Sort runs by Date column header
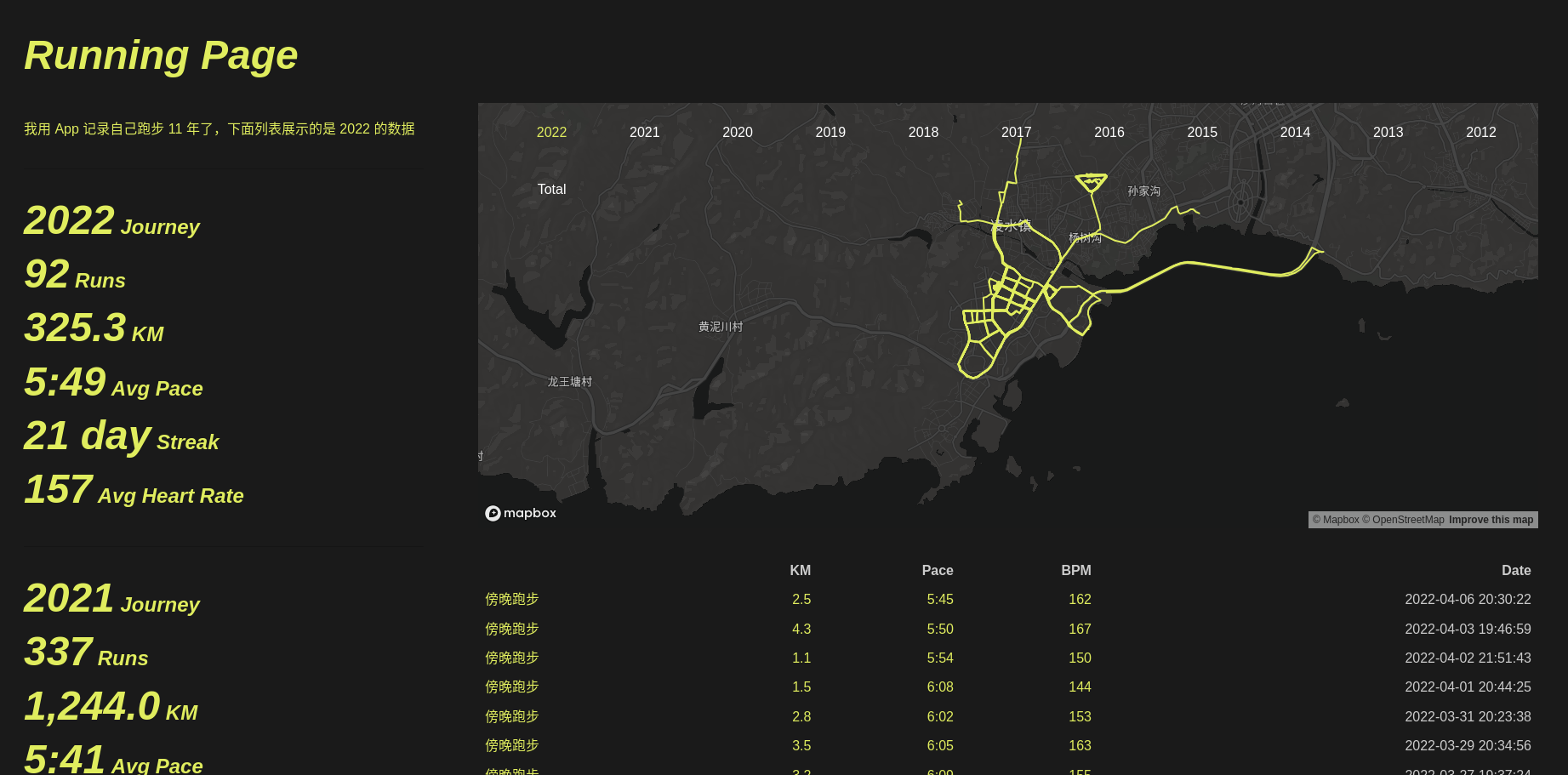Viewport: 1568px width, 775px height. click(x=1515, y=570)
